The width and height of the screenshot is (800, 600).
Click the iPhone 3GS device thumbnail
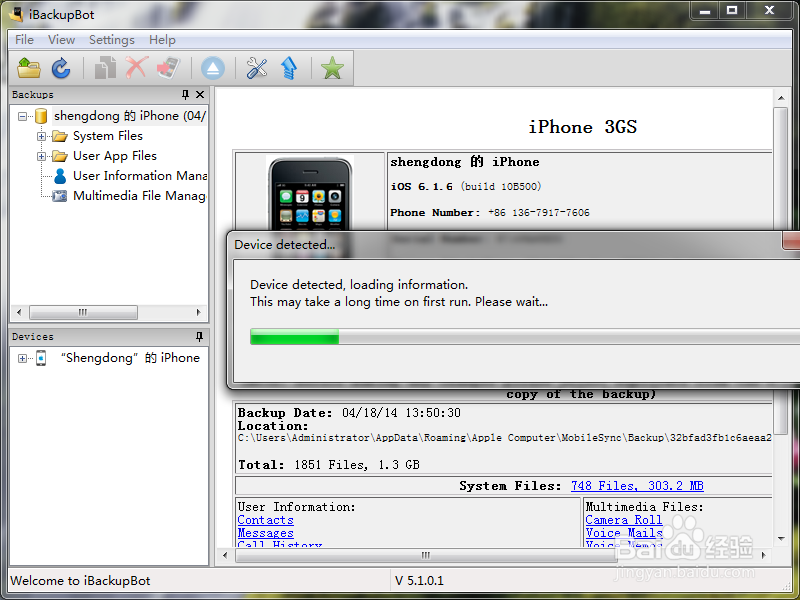click(x=310, y=194)
